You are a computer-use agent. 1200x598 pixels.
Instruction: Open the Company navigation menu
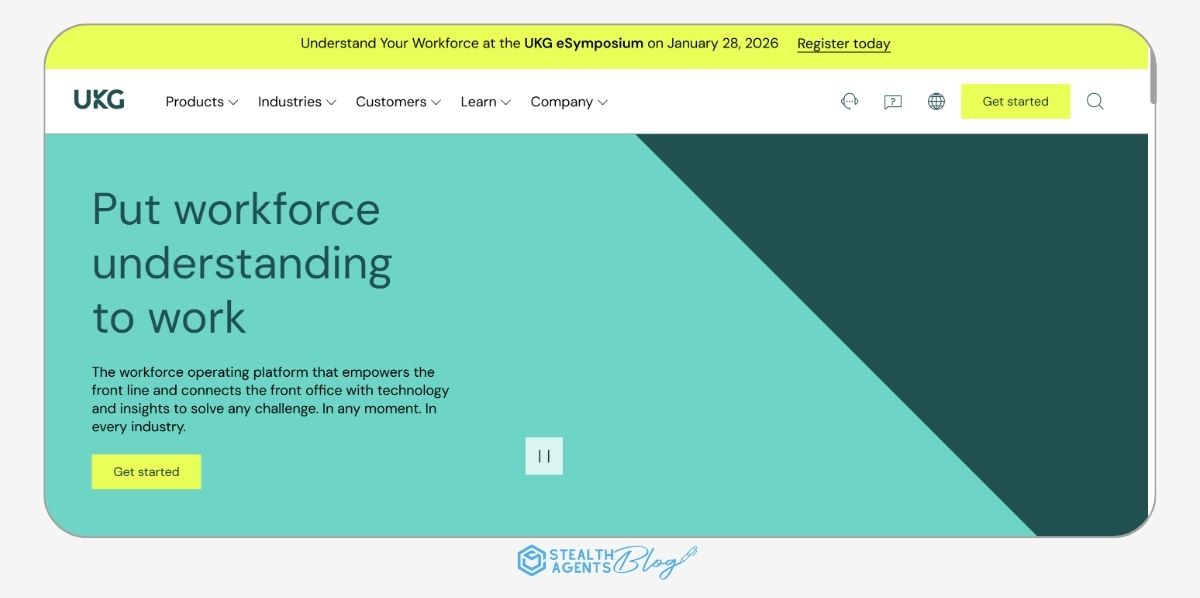(x=568, y=101)
